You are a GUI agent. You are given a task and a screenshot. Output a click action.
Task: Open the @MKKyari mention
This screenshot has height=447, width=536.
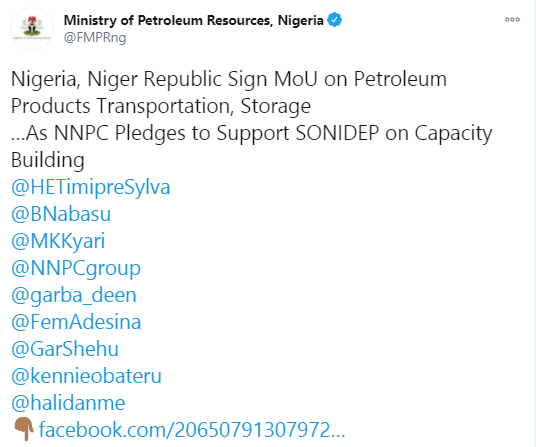tap(58, 241)
